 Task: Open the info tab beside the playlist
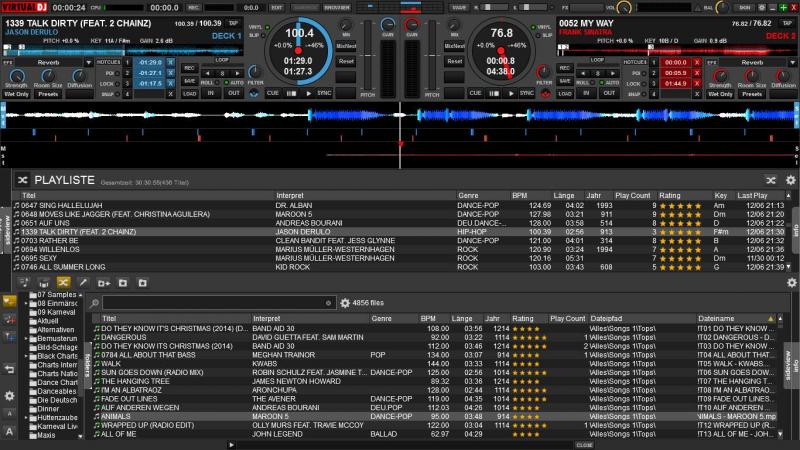[796, 230]
